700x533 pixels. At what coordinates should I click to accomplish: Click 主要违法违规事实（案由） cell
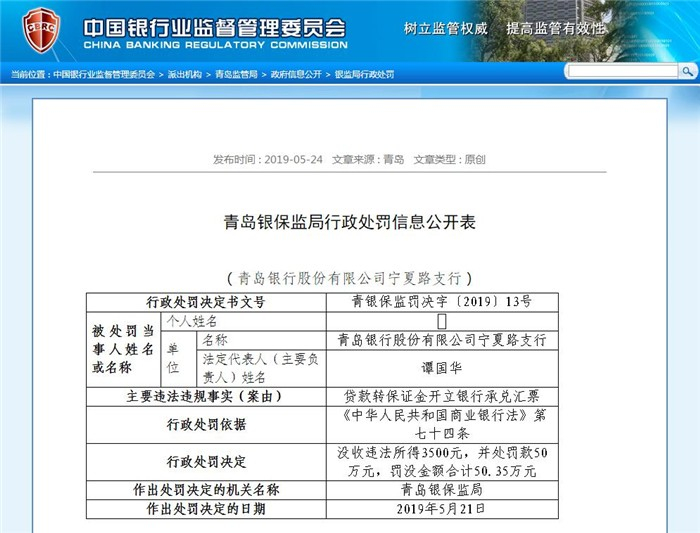point(206,396)
